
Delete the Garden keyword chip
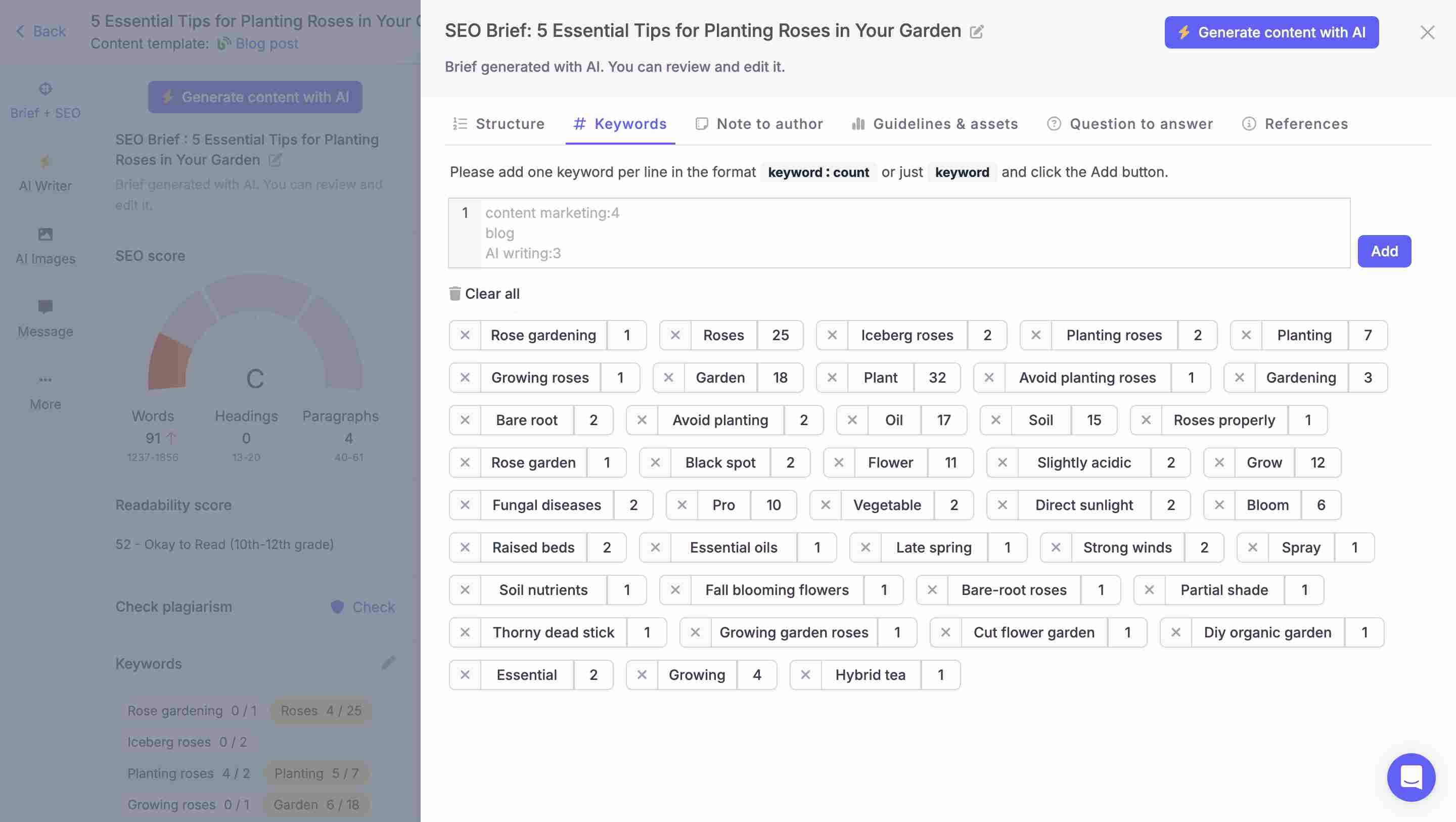[668, 378]
